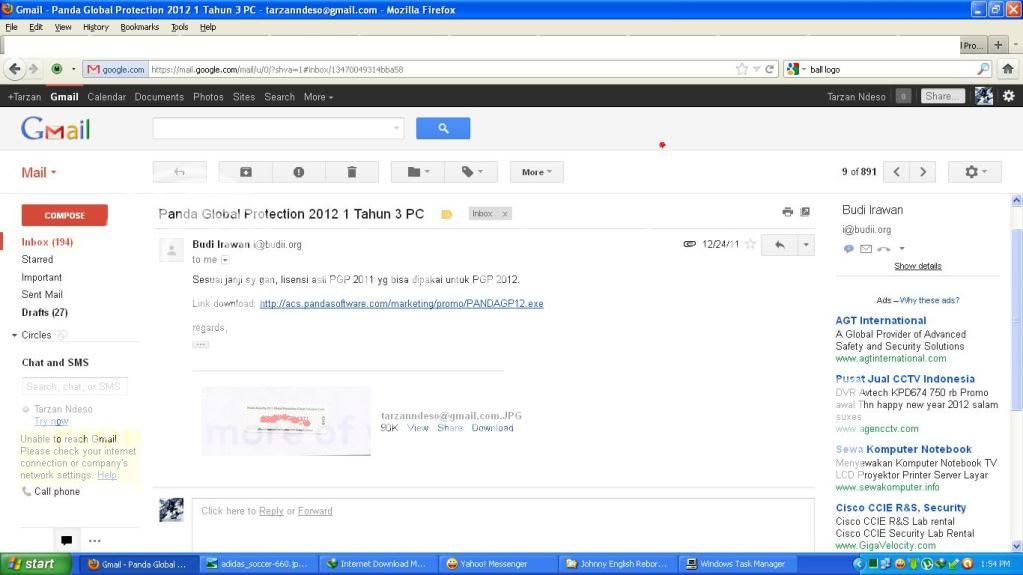Toggle the importance marker beside subject
This screenshot has width=1023, height=575.
point(447,215)
